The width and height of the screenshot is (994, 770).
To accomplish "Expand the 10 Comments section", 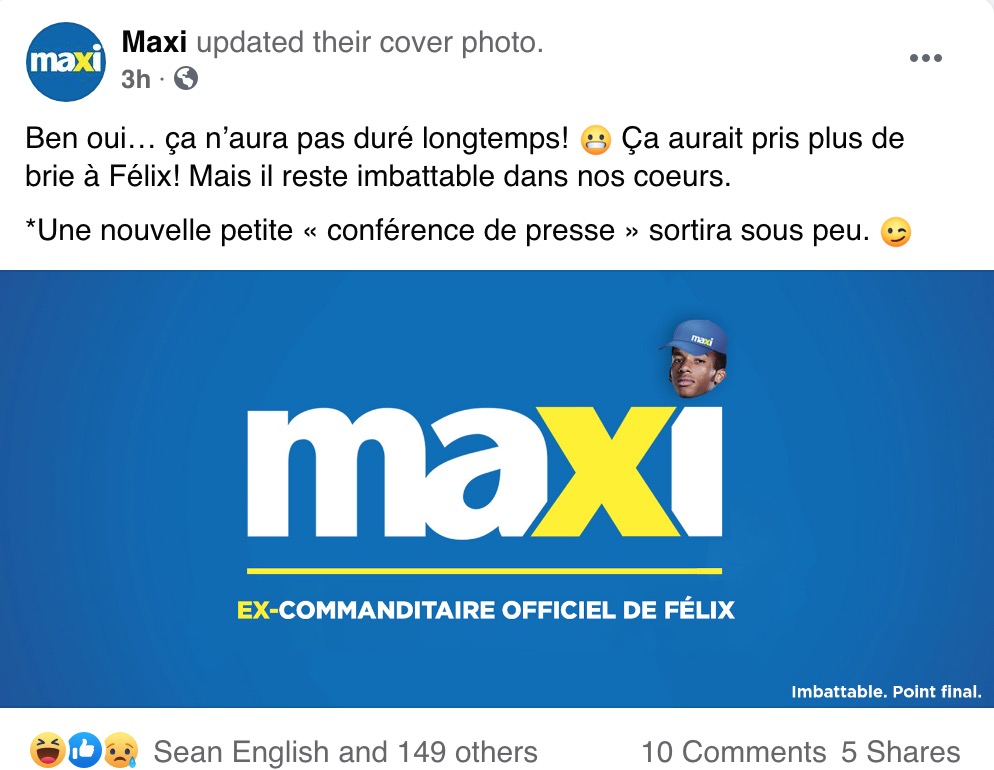I will pos(733,752).
